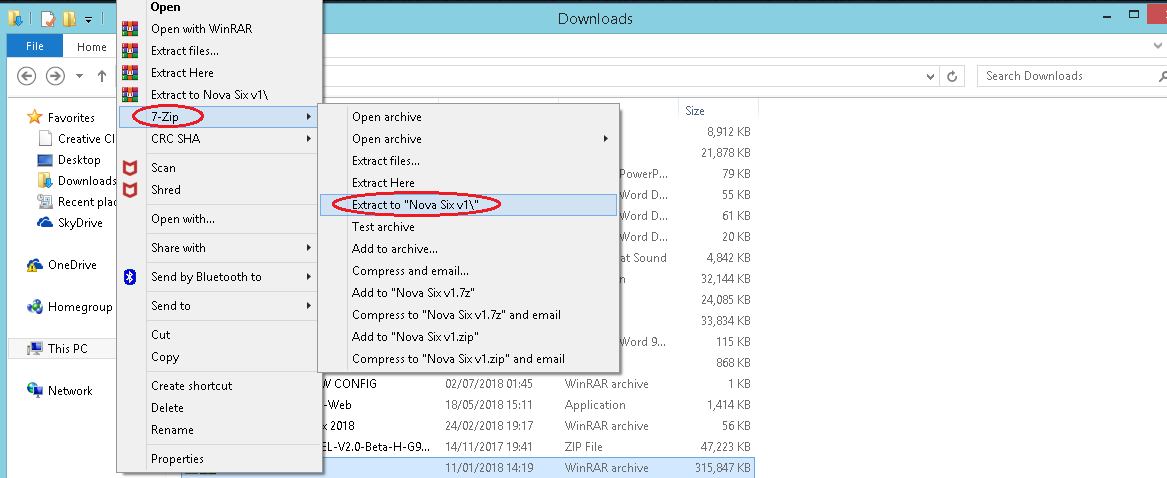Click the McAfee Scan shield icon
Viewport: 1167px width, 478px height.
(x=128, y=168)
